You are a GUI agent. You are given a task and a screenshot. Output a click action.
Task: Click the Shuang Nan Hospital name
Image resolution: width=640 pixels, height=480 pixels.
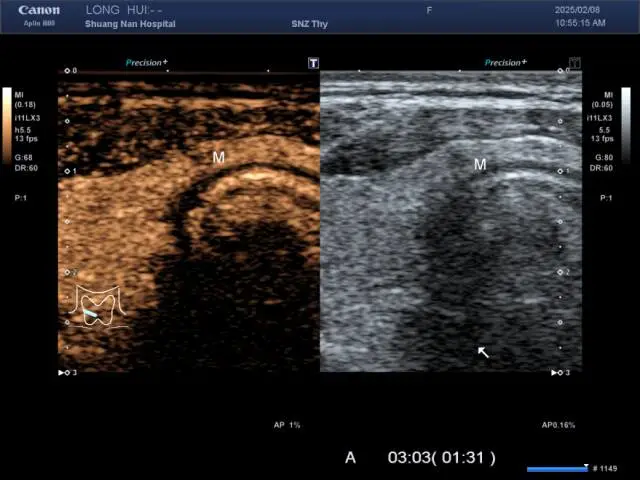coord(130,24)
